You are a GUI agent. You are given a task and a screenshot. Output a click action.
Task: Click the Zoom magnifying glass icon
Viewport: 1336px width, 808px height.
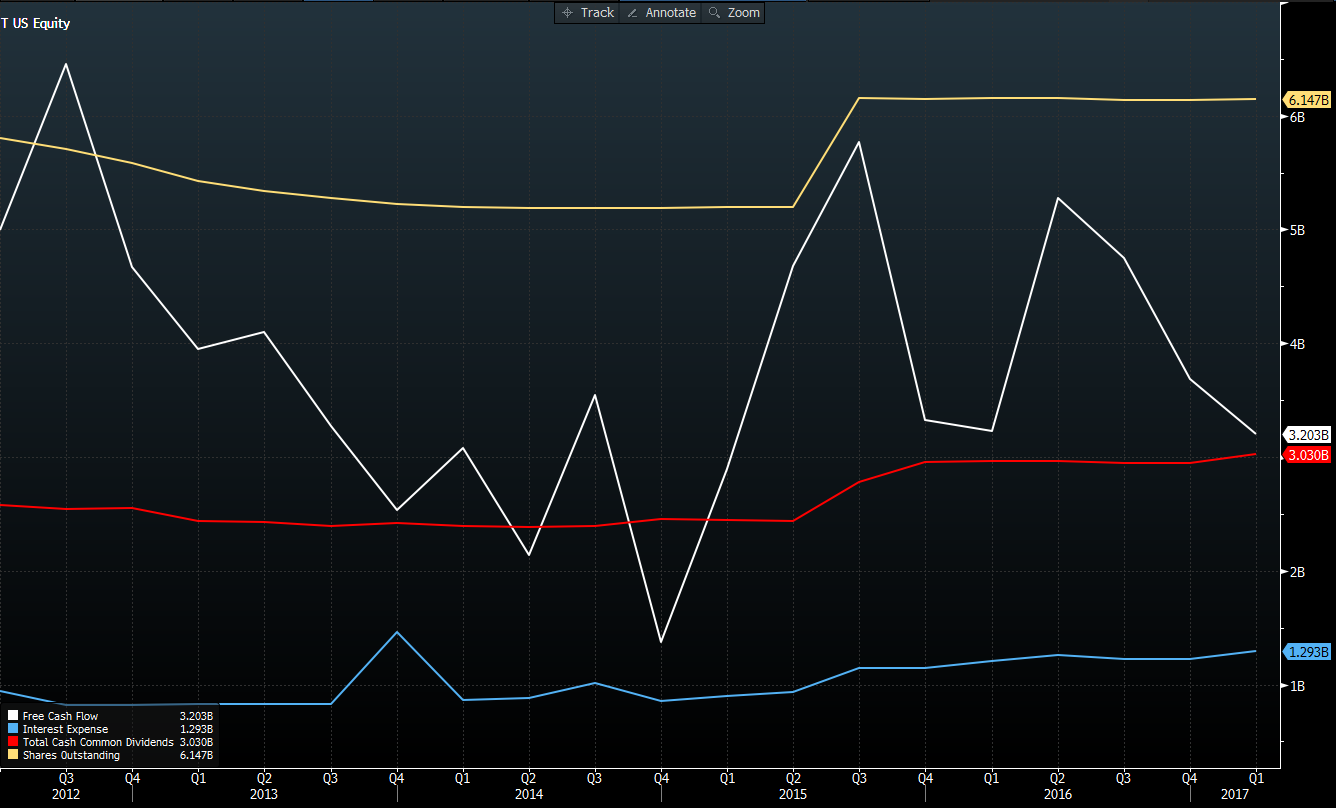click(714, 13)
